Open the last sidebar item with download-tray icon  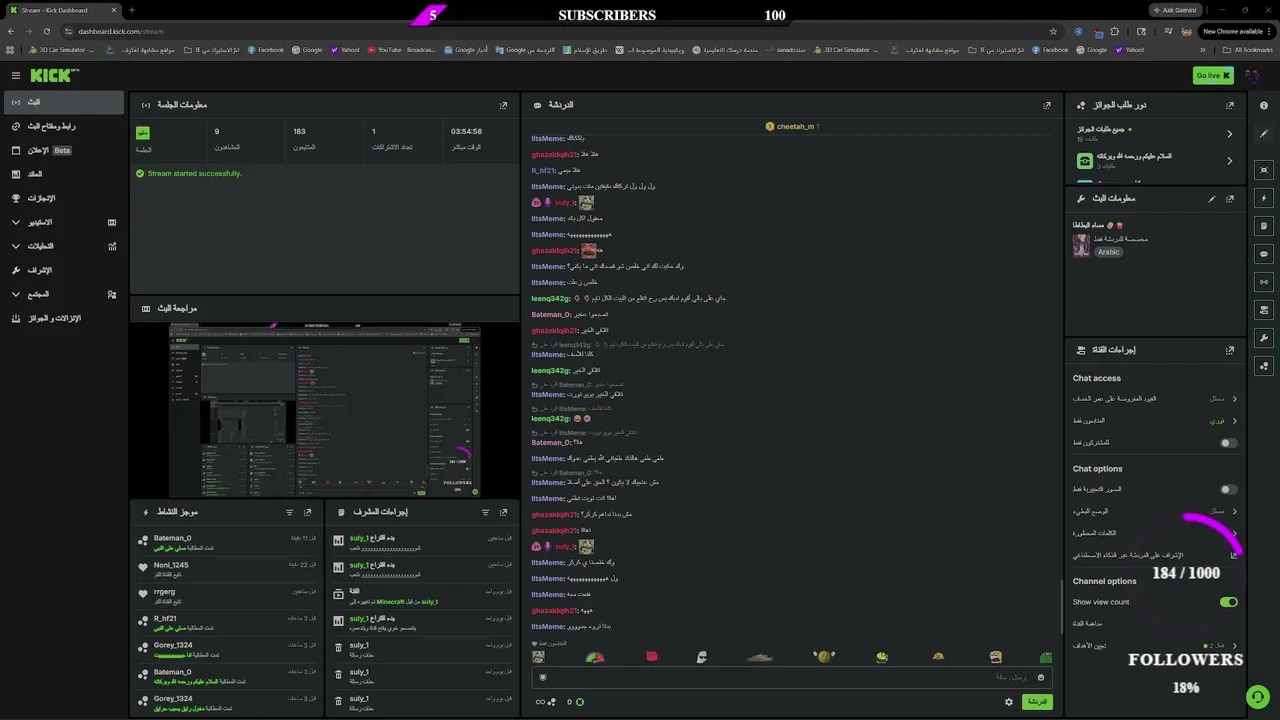coord(64,318)
